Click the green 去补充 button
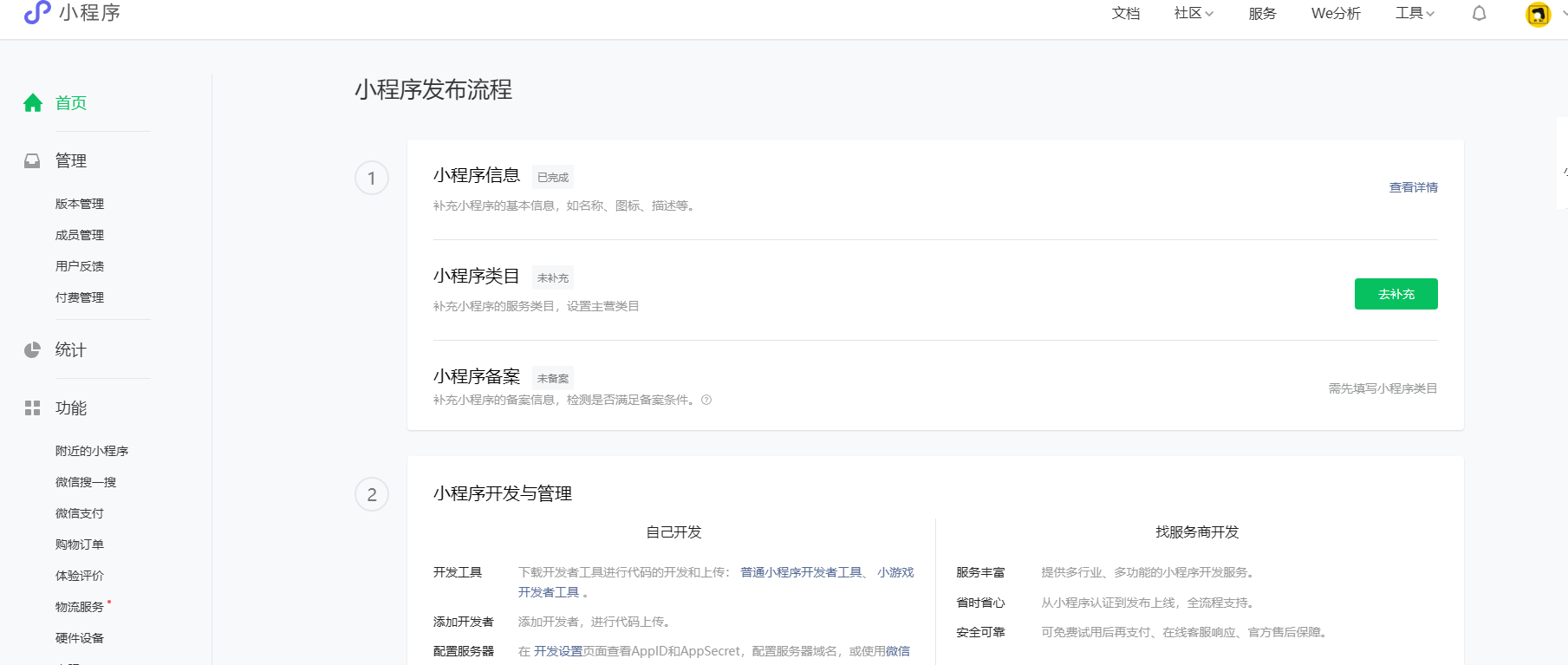Screen dimensions: 1568x665 [1396, 294]
